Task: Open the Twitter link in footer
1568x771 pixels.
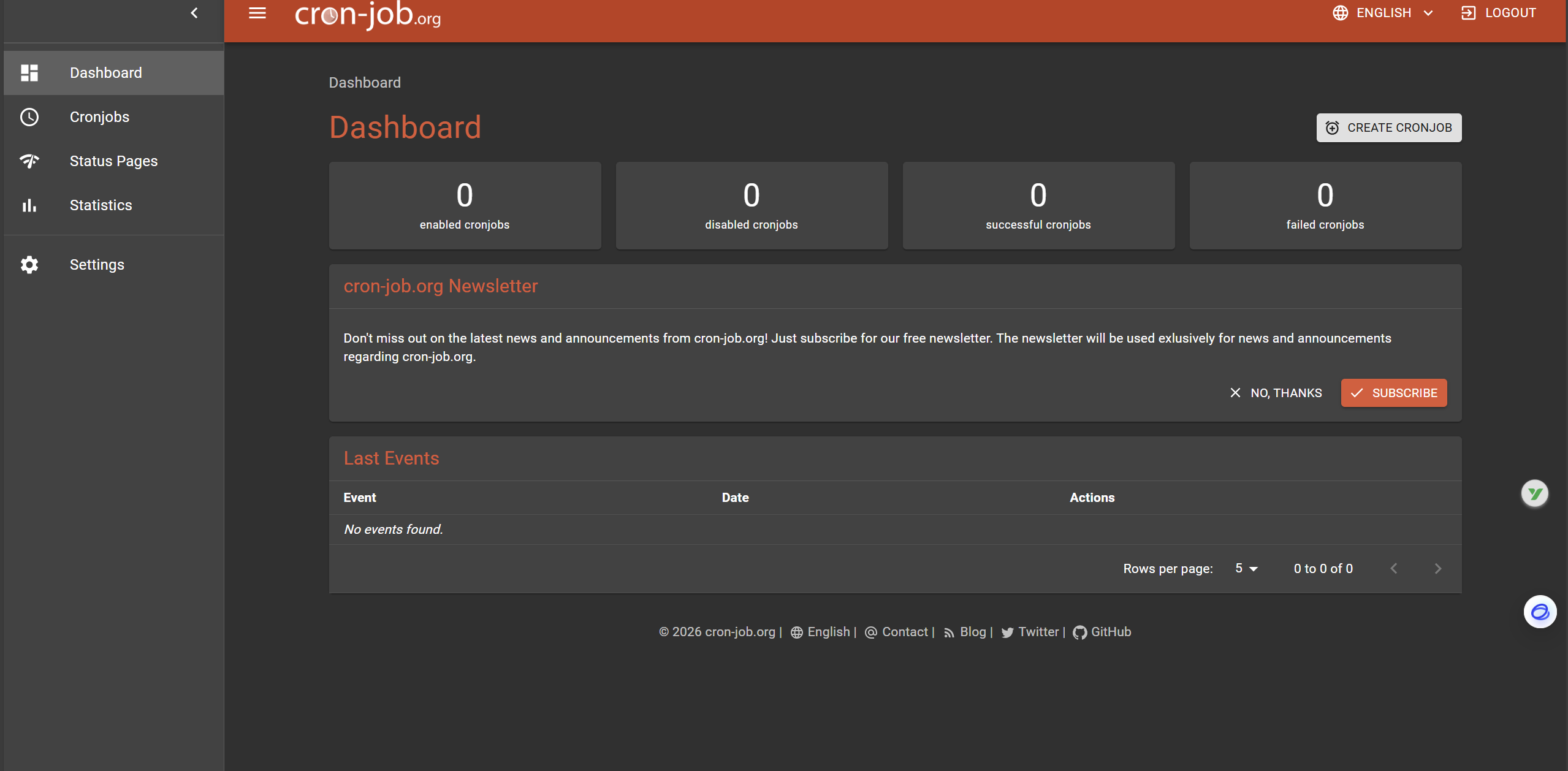Action: pyautogui.click(x=1038, y=632)
